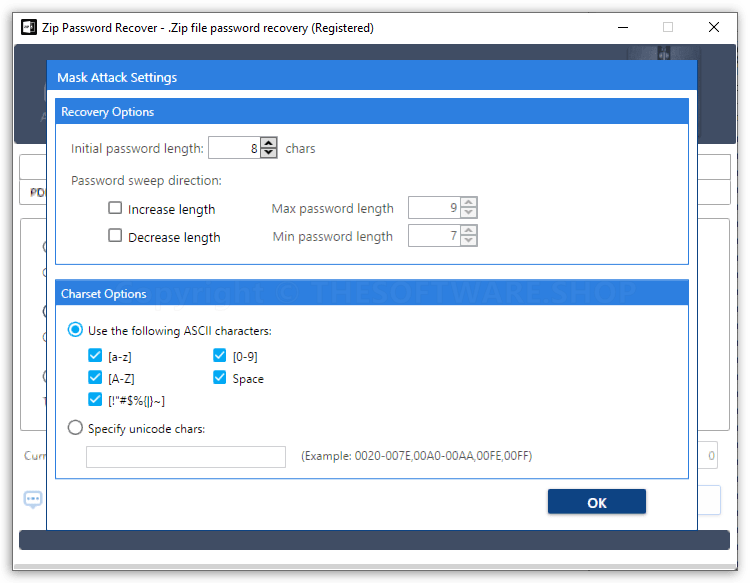Screen dimensions: 750x583
Task: Uncheck the [A-Z] uppercase charset
Action: (x=95, y=378)
